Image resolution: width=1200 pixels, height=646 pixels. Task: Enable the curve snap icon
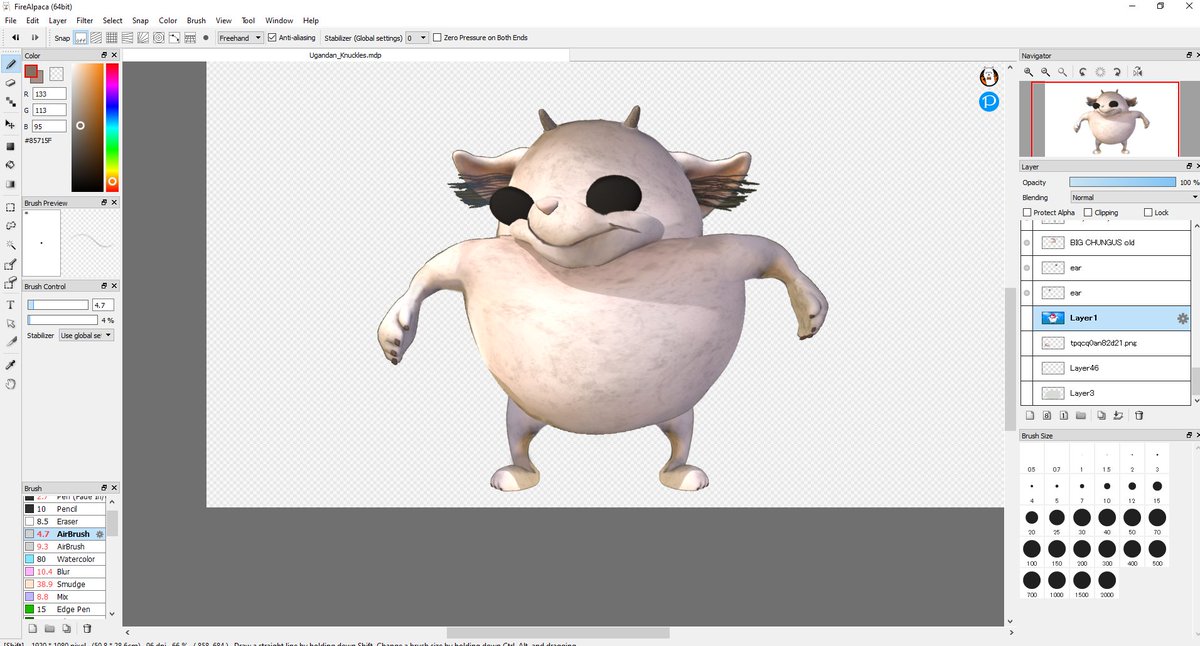coord(174,38)
